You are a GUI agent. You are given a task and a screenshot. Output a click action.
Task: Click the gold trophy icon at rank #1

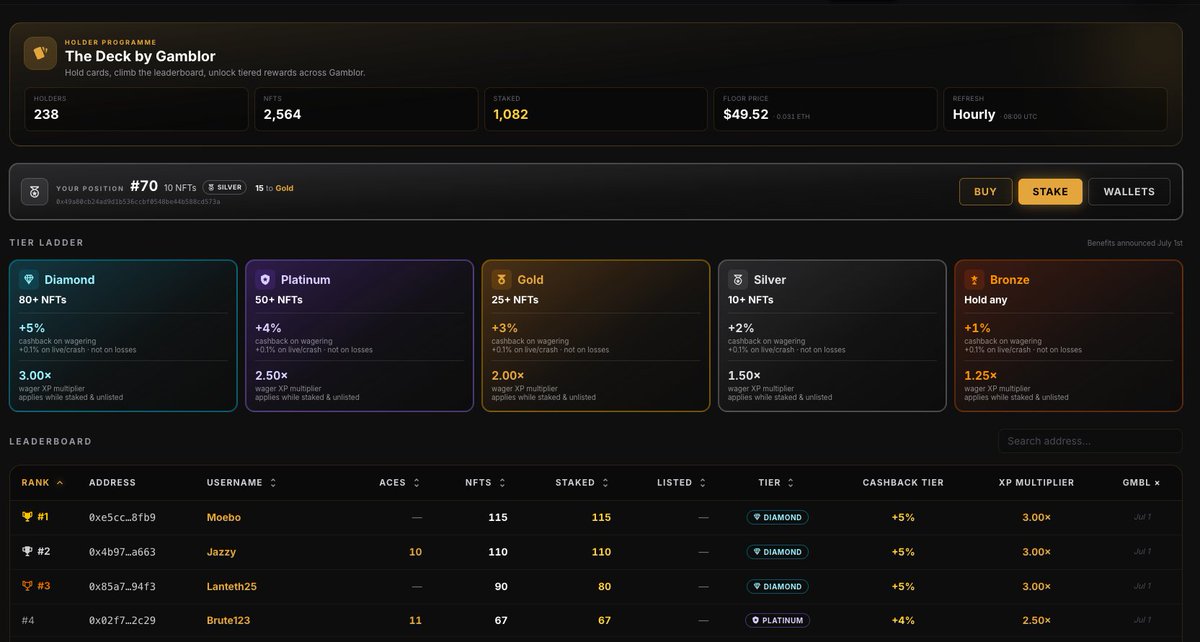click(x=27, y=517)
